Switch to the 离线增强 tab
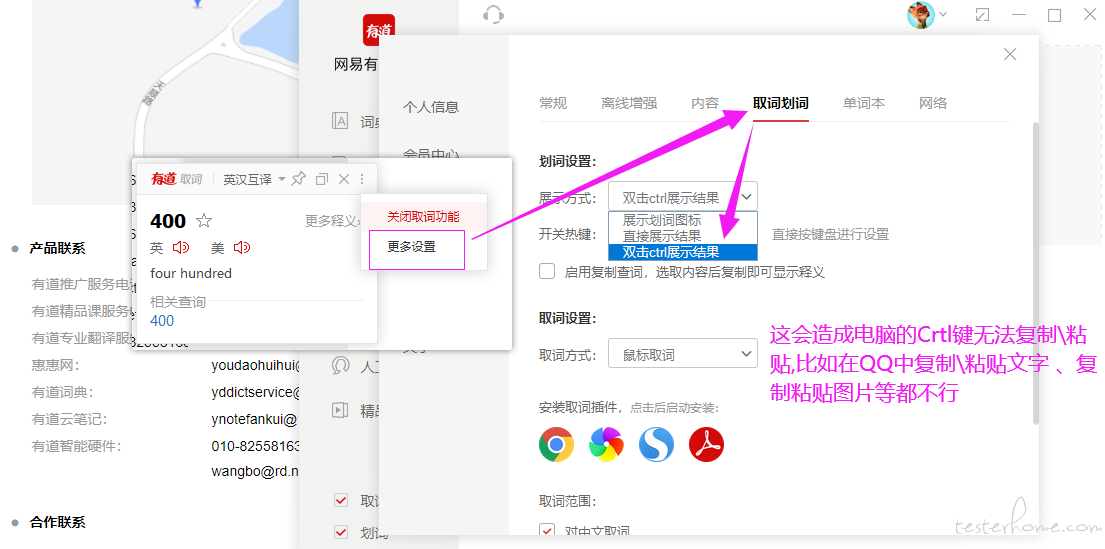 click(629, 103)
